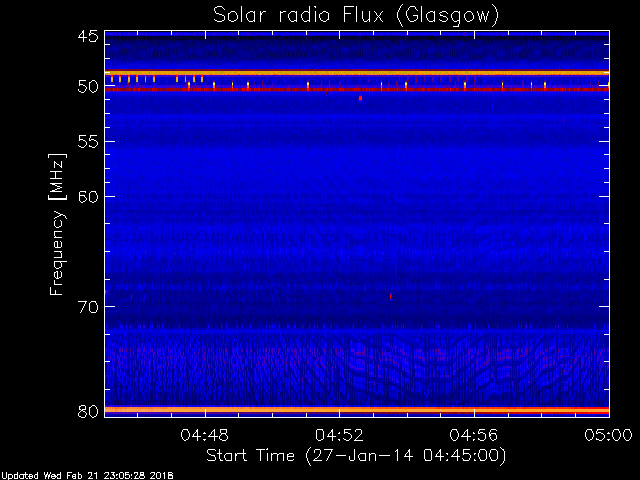
Task: Click the 50 frequency tick label
Action: pos(89,87)
